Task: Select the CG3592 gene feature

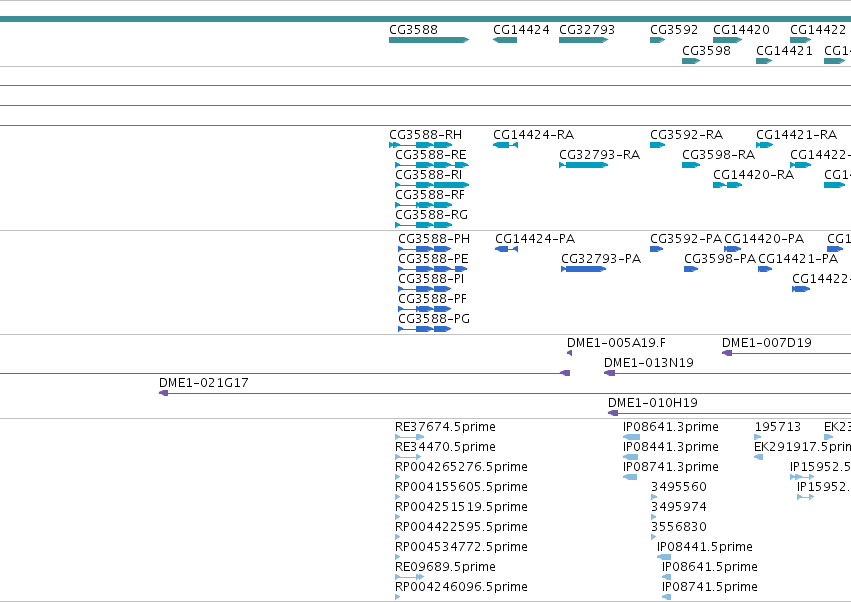Action: tap(657, 40)
